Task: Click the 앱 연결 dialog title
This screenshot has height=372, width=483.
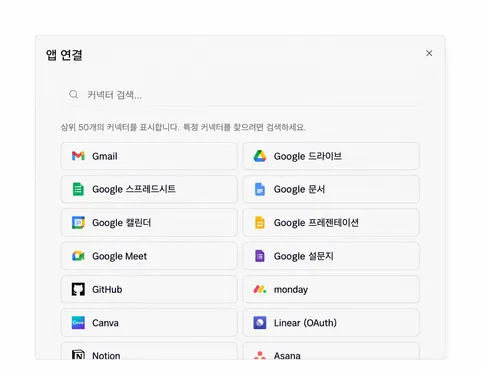Action: [64, 55]
